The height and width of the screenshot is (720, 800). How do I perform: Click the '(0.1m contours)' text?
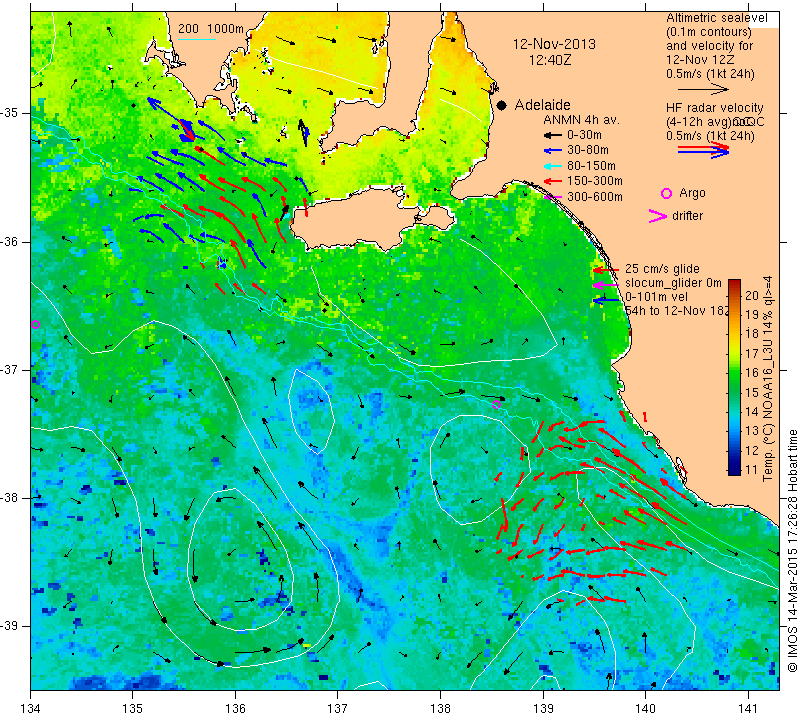(708, 32)
